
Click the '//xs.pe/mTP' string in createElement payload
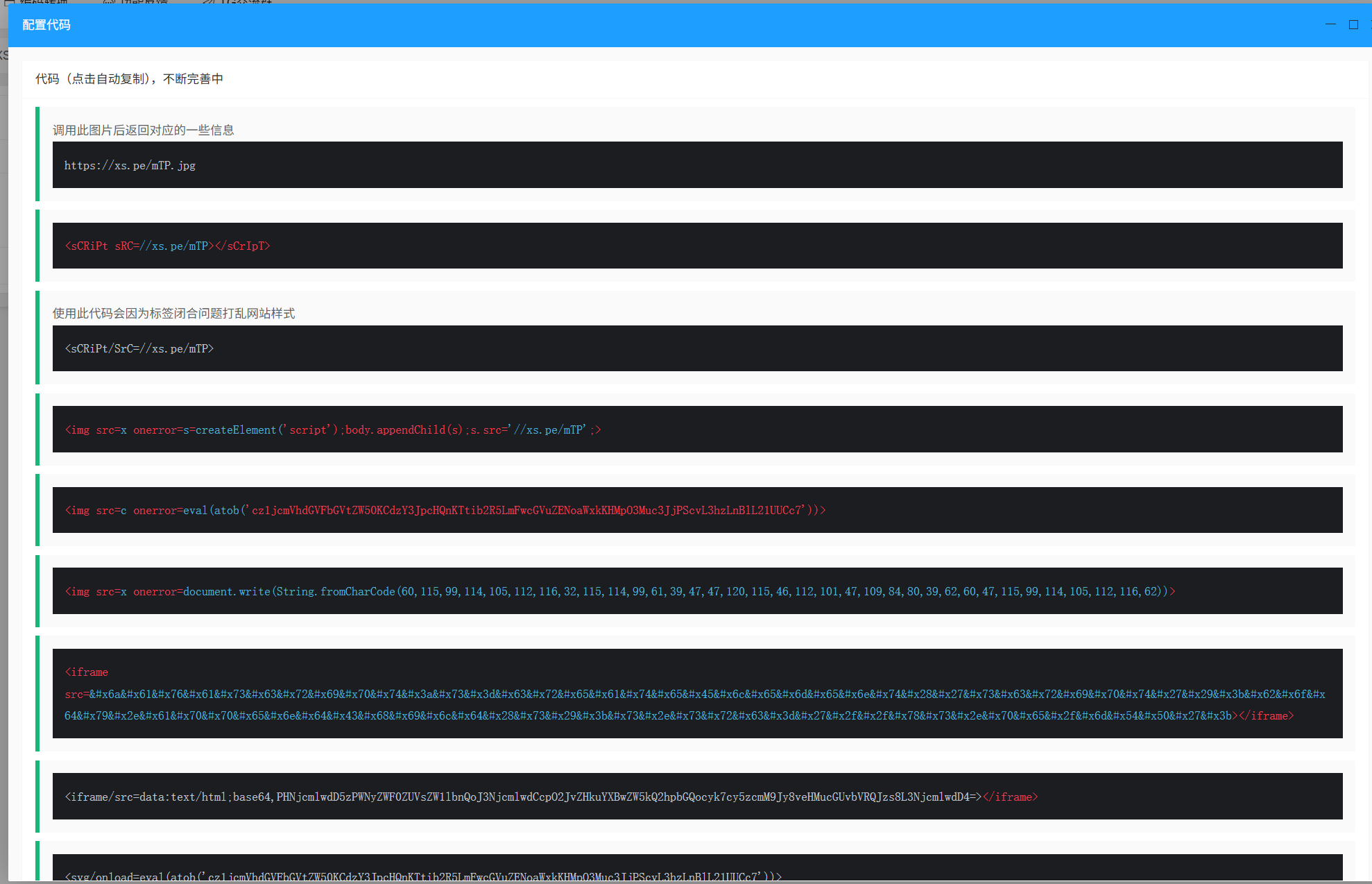point(549,430)
